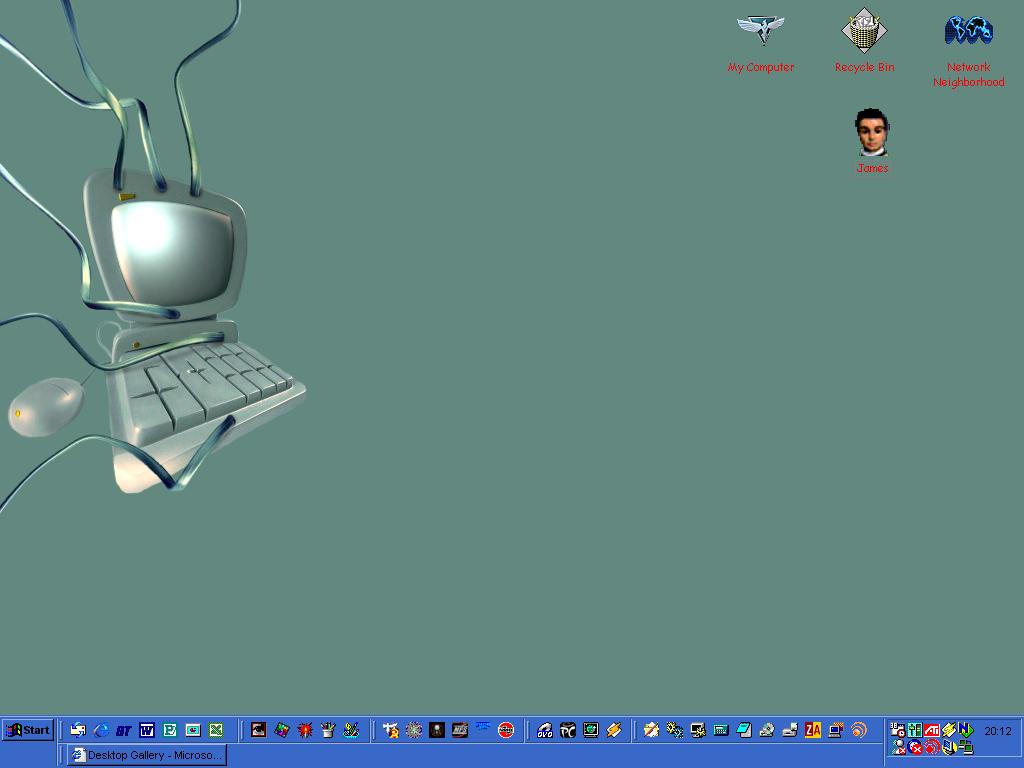Click the yellow lightning bolt toolbar shortcut
Screen dimensions: 1024x768
(614, 730)
